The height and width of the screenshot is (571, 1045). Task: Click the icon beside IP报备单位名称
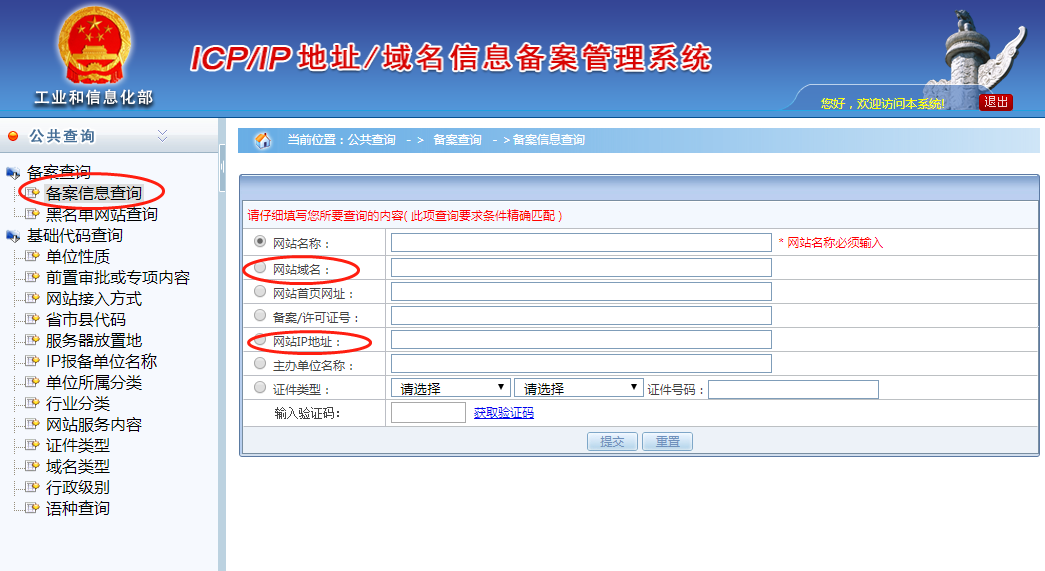click(x=32, y=361)
